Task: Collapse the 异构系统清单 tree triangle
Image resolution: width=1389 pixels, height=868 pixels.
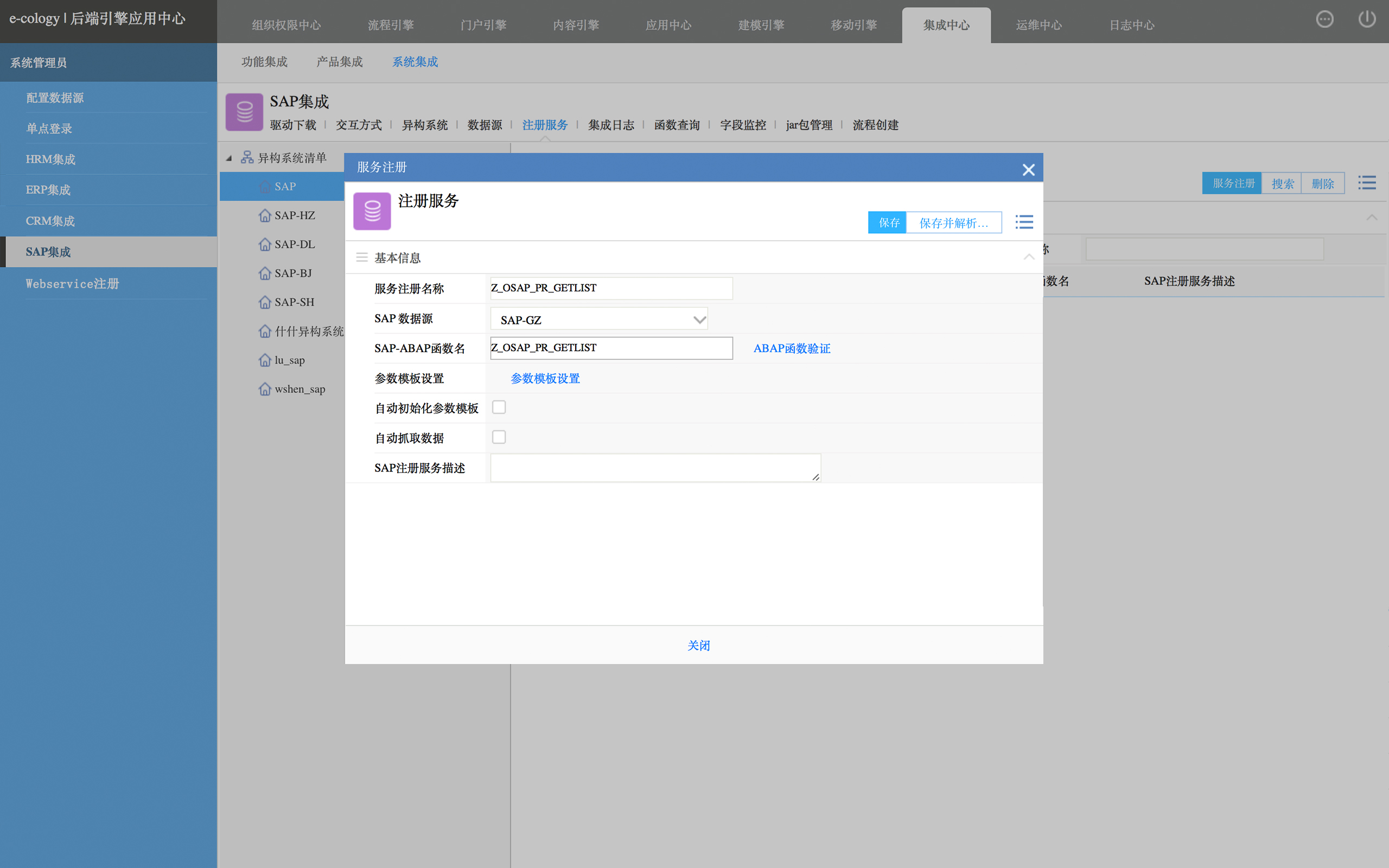Action: (229, 158)
